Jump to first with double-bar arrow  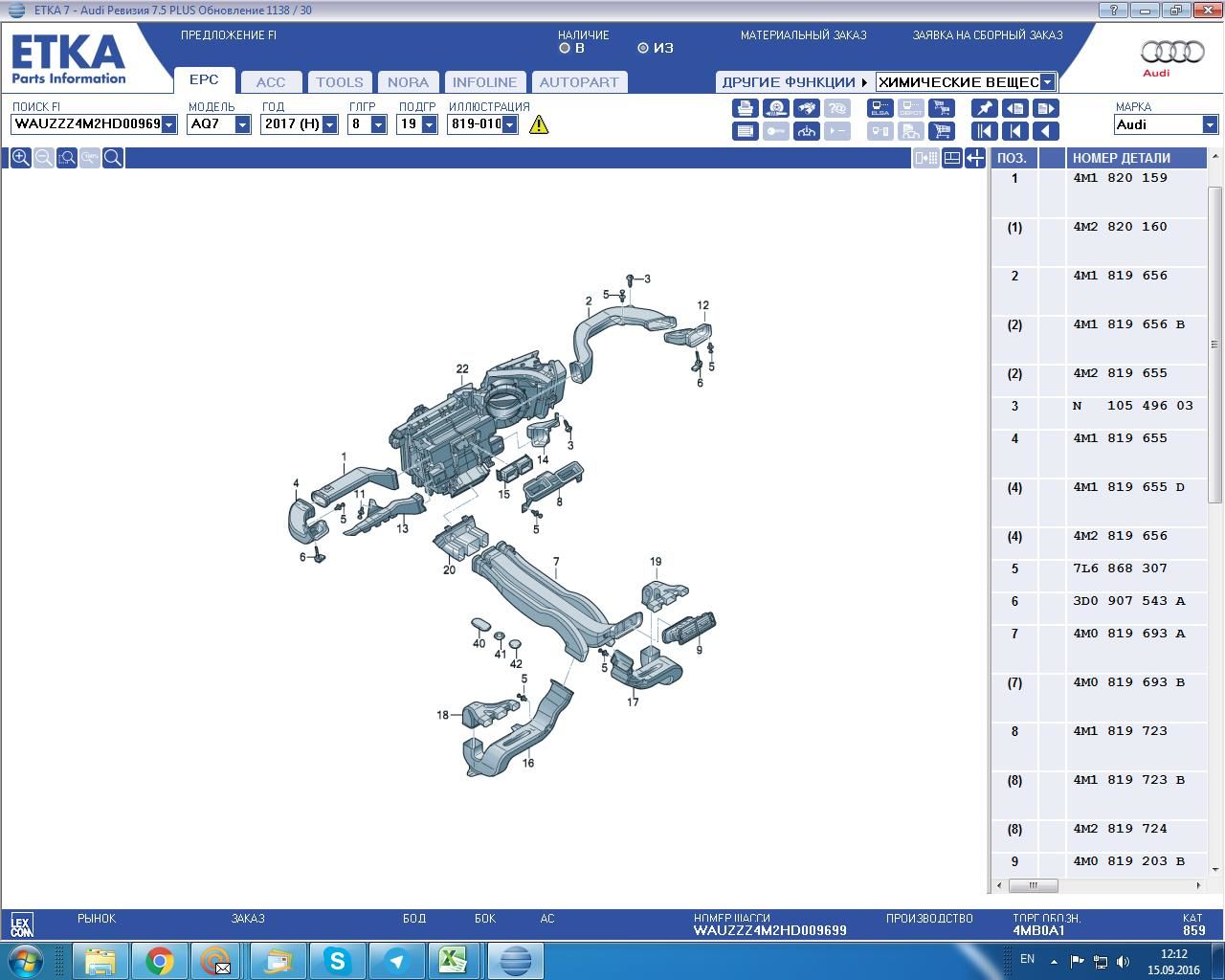pos(985,131)
